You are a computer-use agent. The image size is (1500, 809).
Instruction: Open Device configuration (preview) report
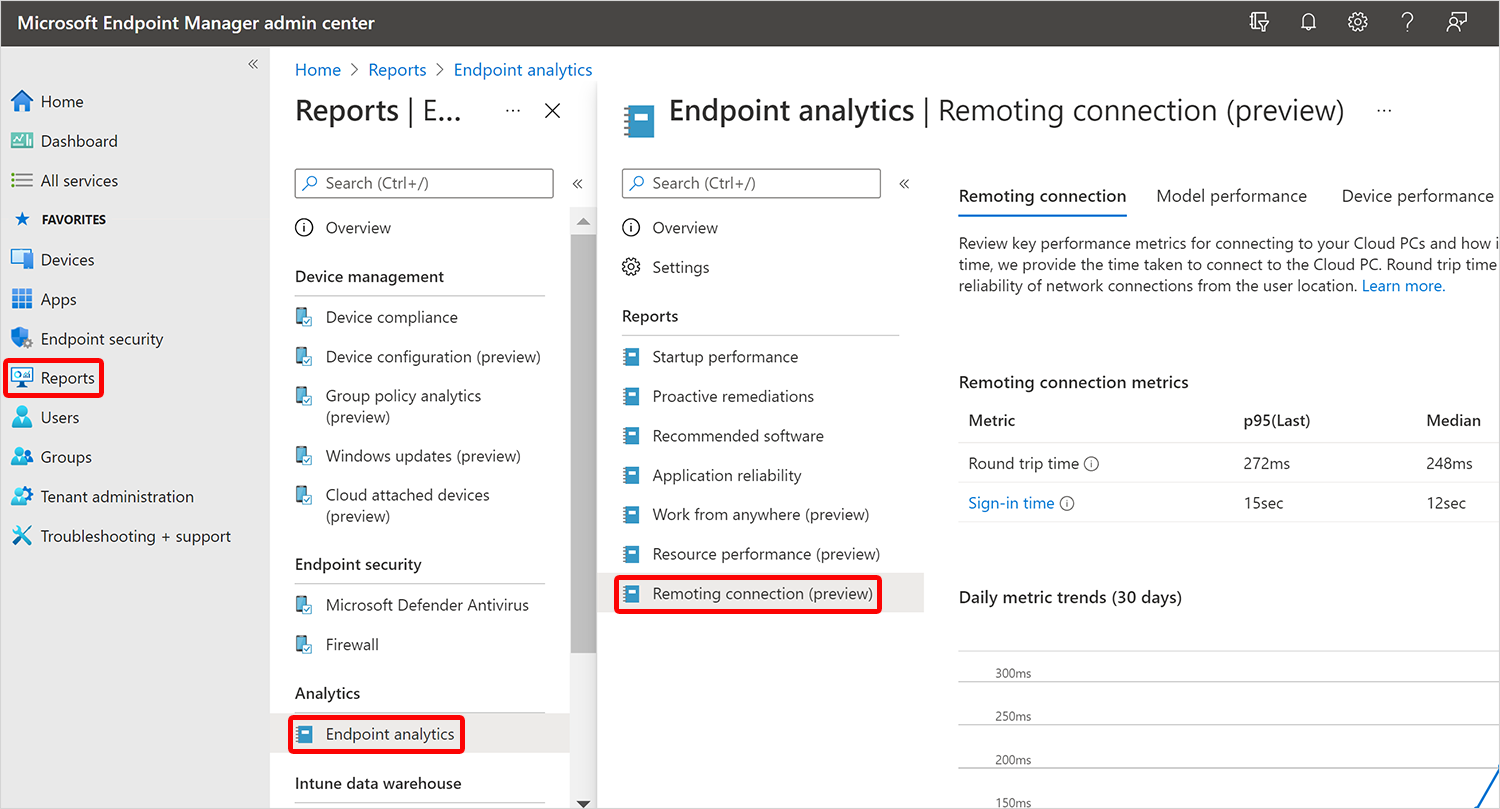pyautogui.click(x=433, y=357)
